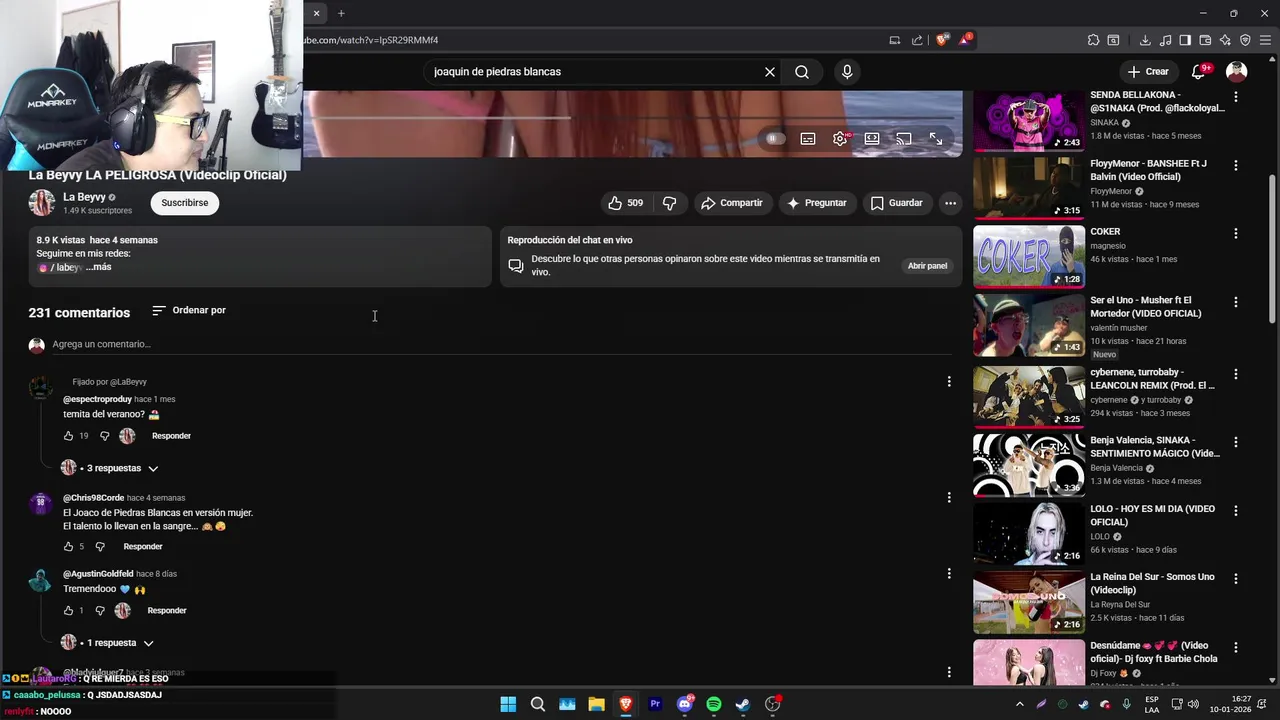Open Premiere Pro from the taskbar
Image resolution: width=1280 pixels, height=720 pixels.
(655, 704)
